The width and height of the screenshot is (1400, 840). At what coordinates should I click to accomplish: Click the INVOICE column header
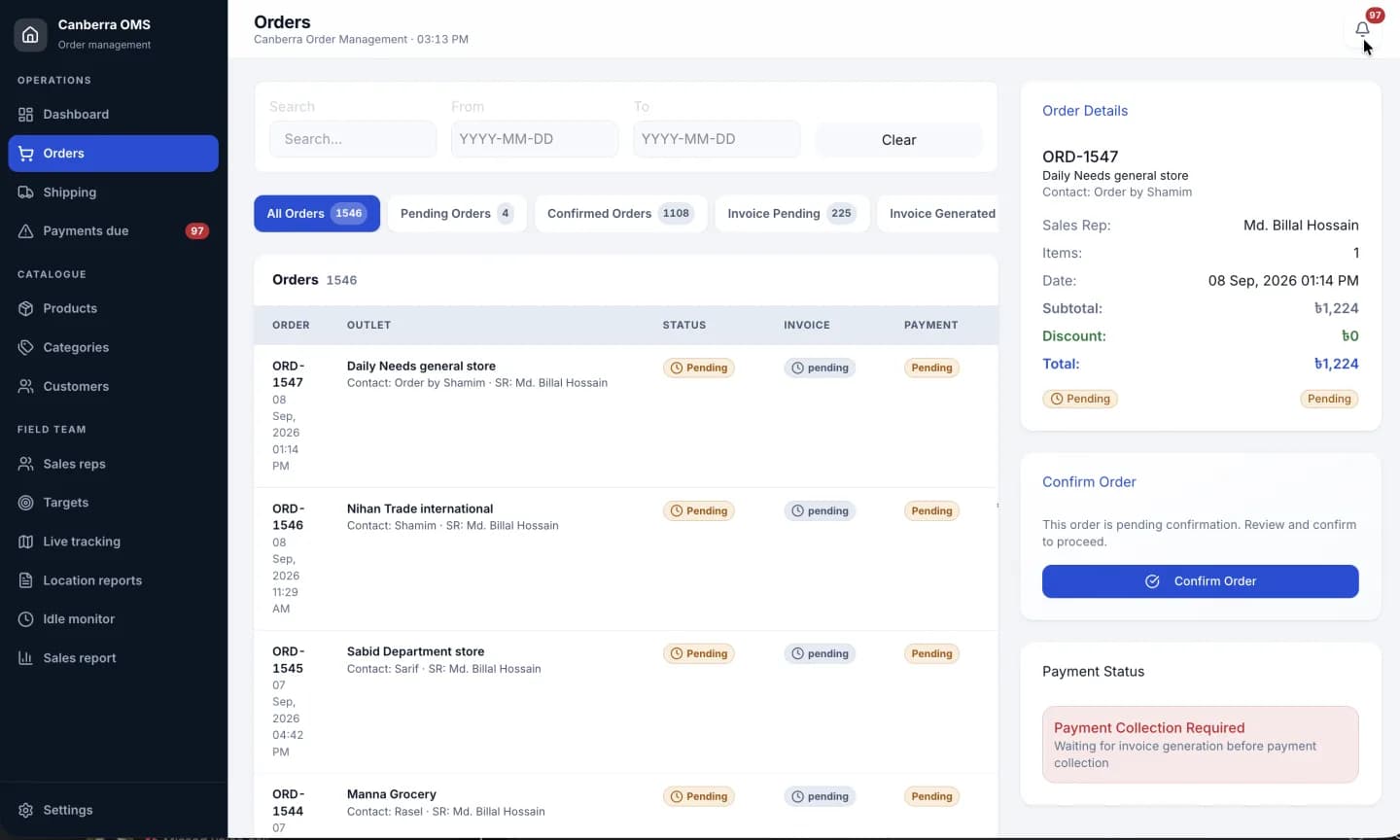pos(807,326)
